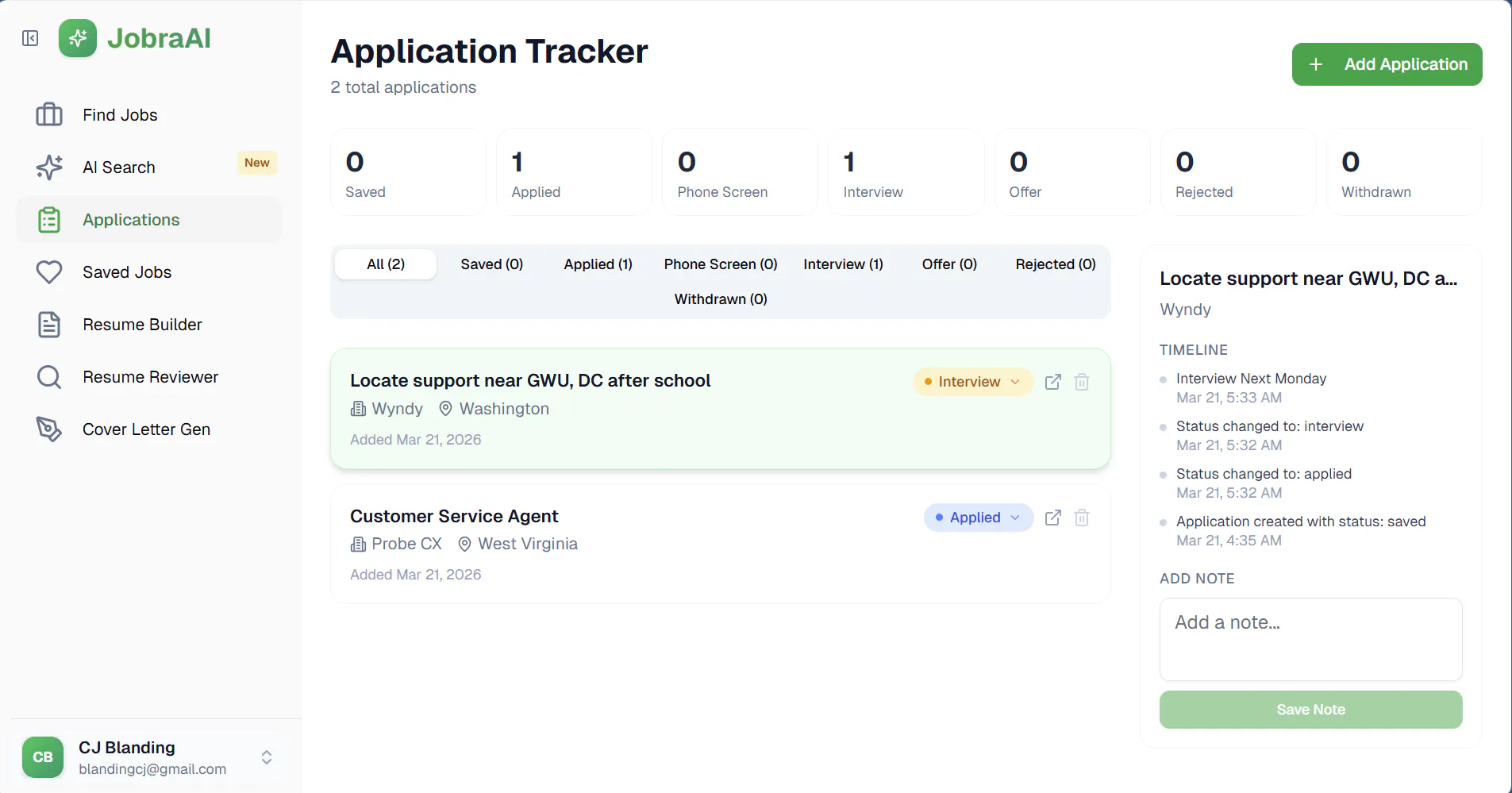Image resolution: width=1512 pixels, height=793 pixels.
Task: Open Resume Builder from sidebar
Action: pyautogui.click(x=149, y=325)
